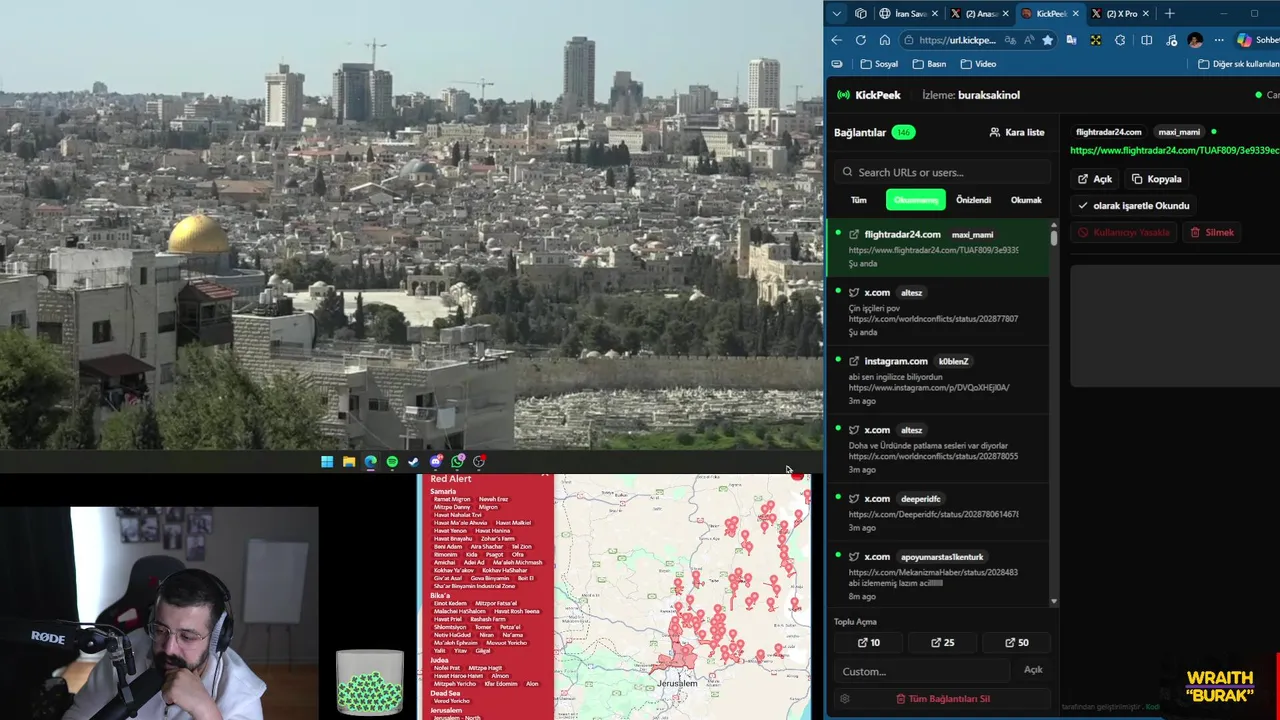This screenshot has height=720, width=1280.
Task: Click external-link icon on flightradar24.com entry
Action: click(854, 234)
